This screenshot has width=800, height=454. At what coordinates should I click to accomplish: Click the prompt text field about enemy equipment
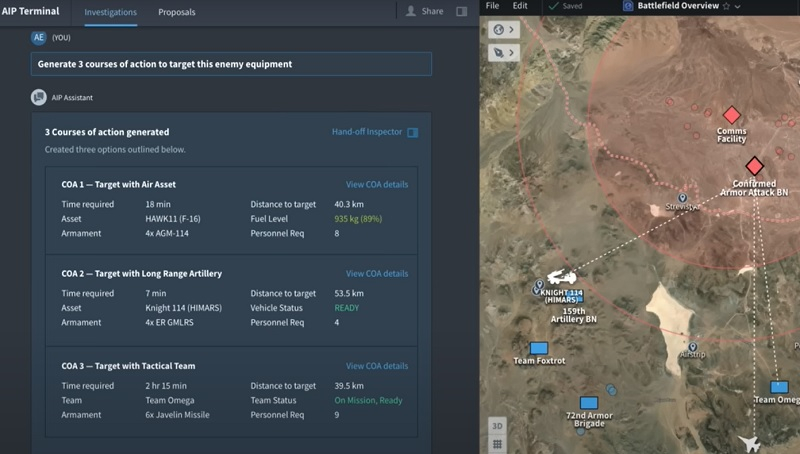point(231,64)
